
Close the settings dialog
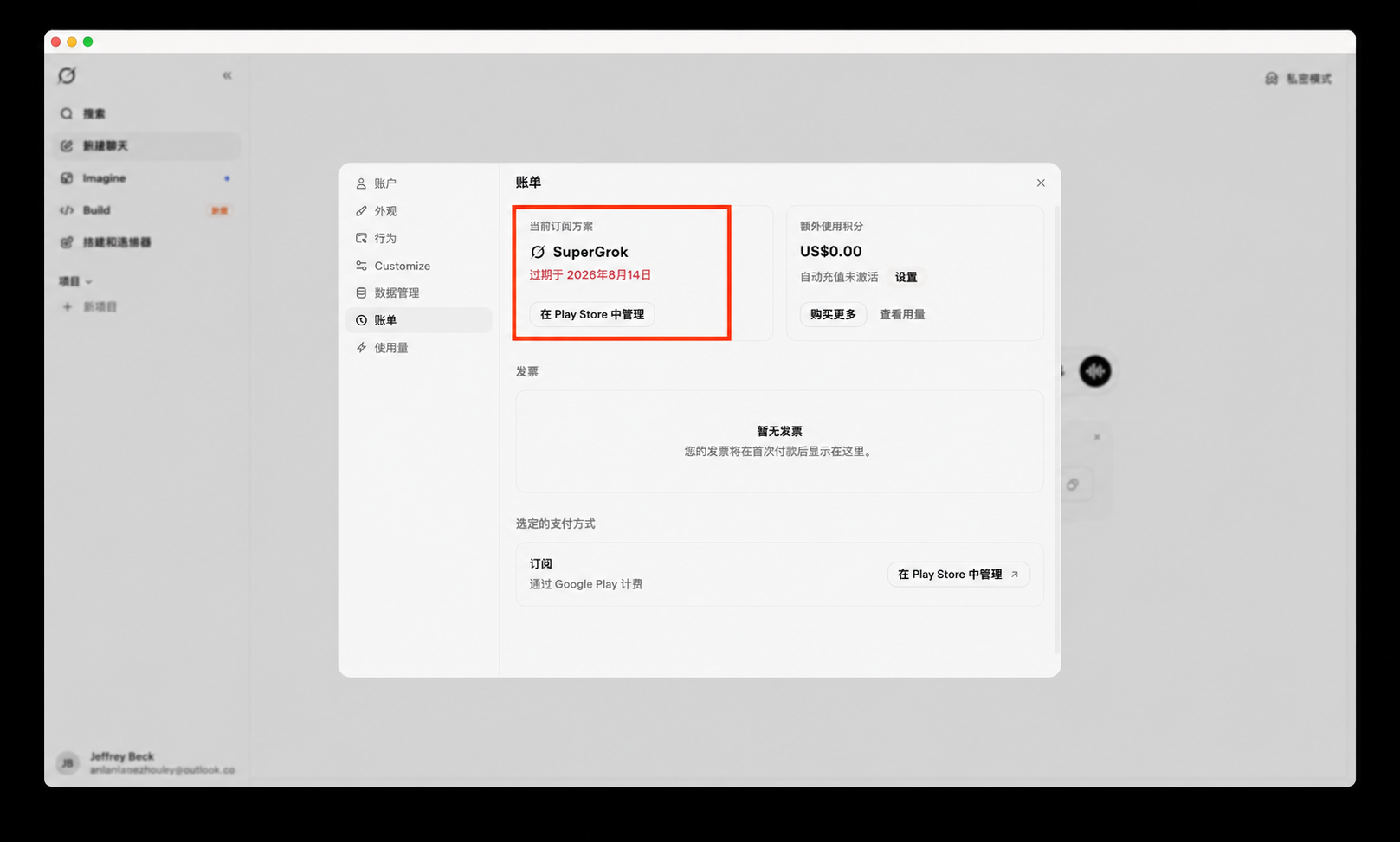1041,183
